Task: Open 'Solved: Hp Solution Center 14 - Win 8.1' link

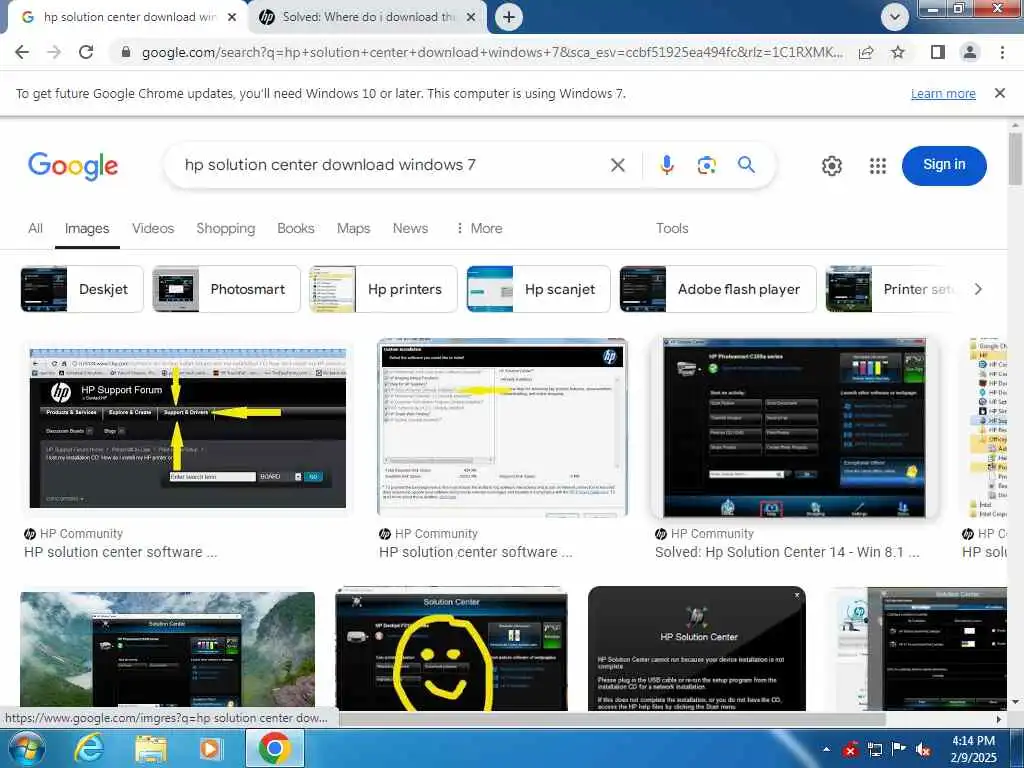Action: pos(787,552)
